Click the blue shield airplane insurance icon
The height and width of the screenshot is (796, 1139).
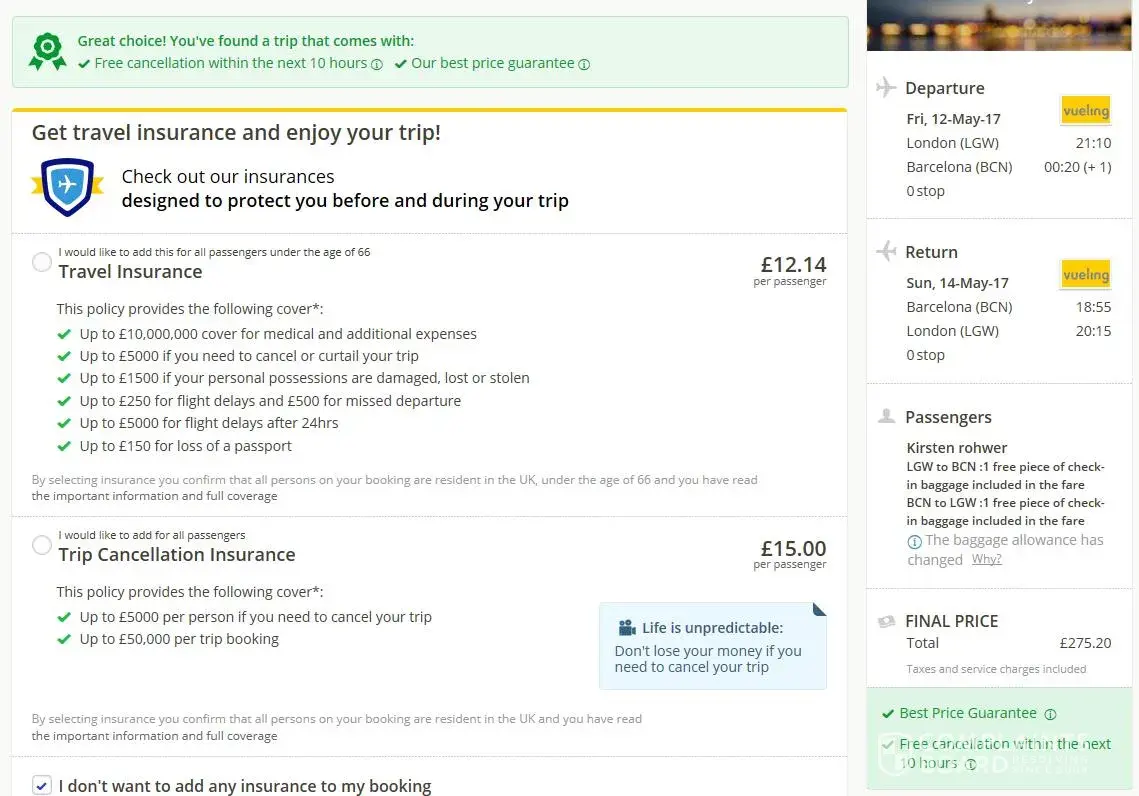click(x=67, y=187)
